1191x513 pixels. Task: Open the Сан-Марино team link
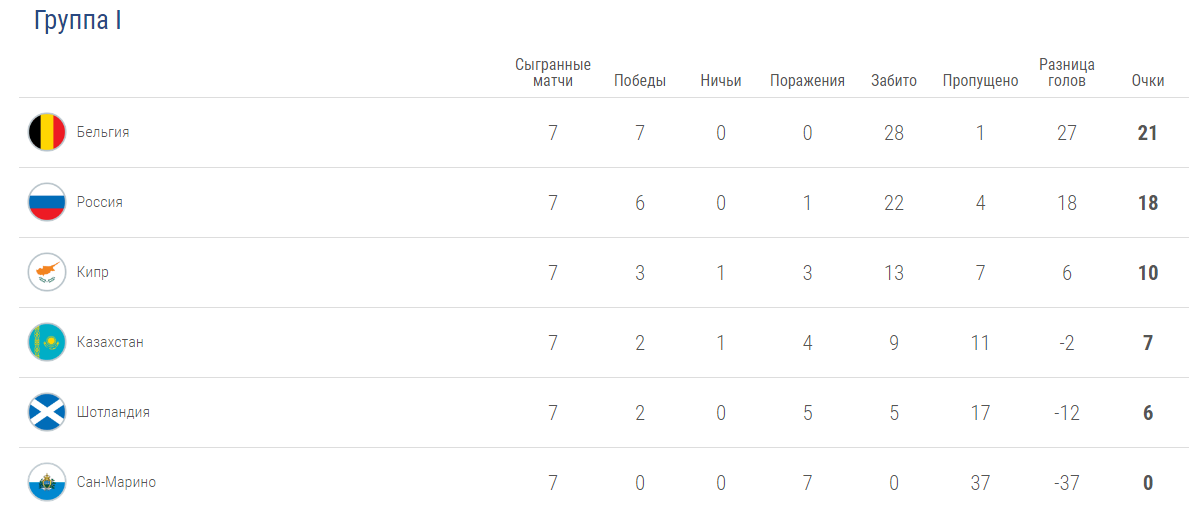[116, 482]
